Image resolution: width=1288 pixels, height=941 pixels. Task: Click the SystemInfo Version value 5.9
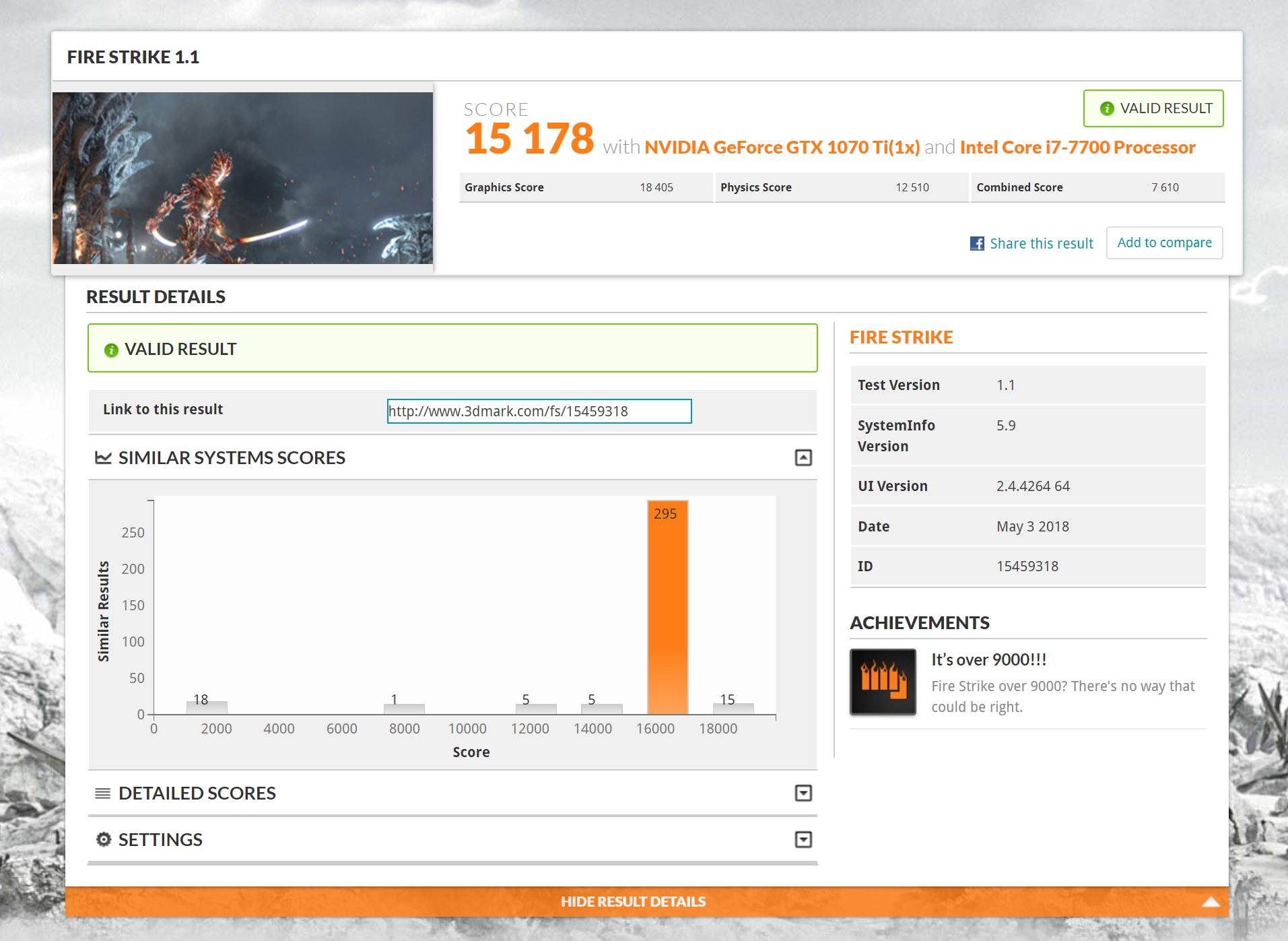coord(1006,426)
